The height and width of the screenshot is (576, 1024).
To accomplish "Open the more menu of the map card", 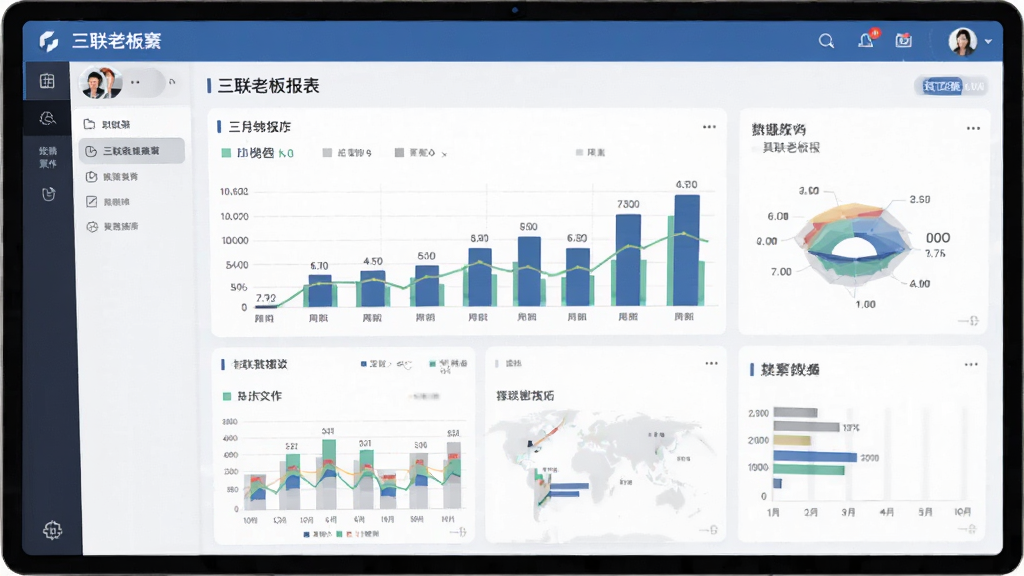I will pos(711,363).
